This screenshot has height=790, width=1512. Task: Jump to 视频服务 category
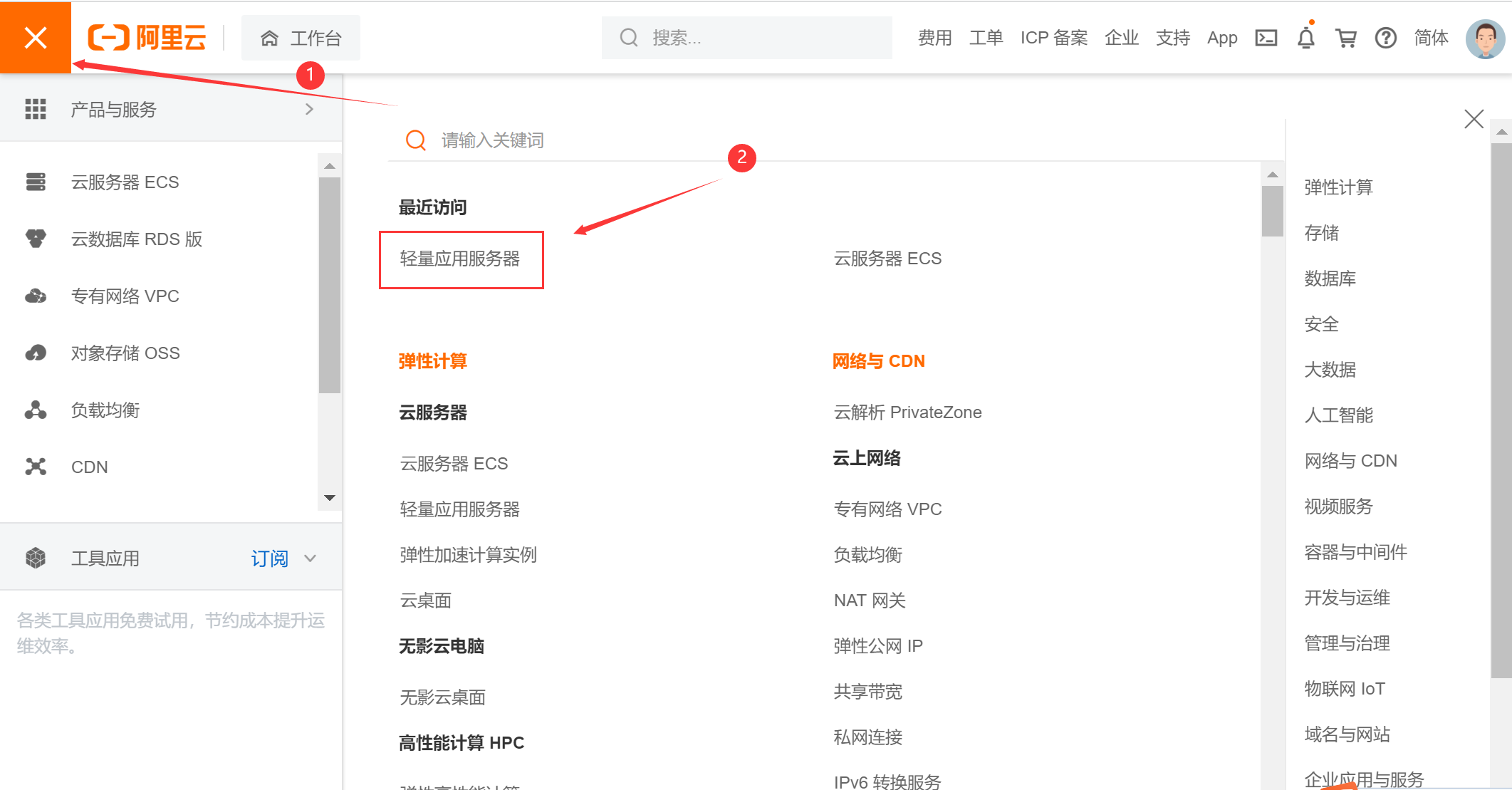tap(1338, 506)
